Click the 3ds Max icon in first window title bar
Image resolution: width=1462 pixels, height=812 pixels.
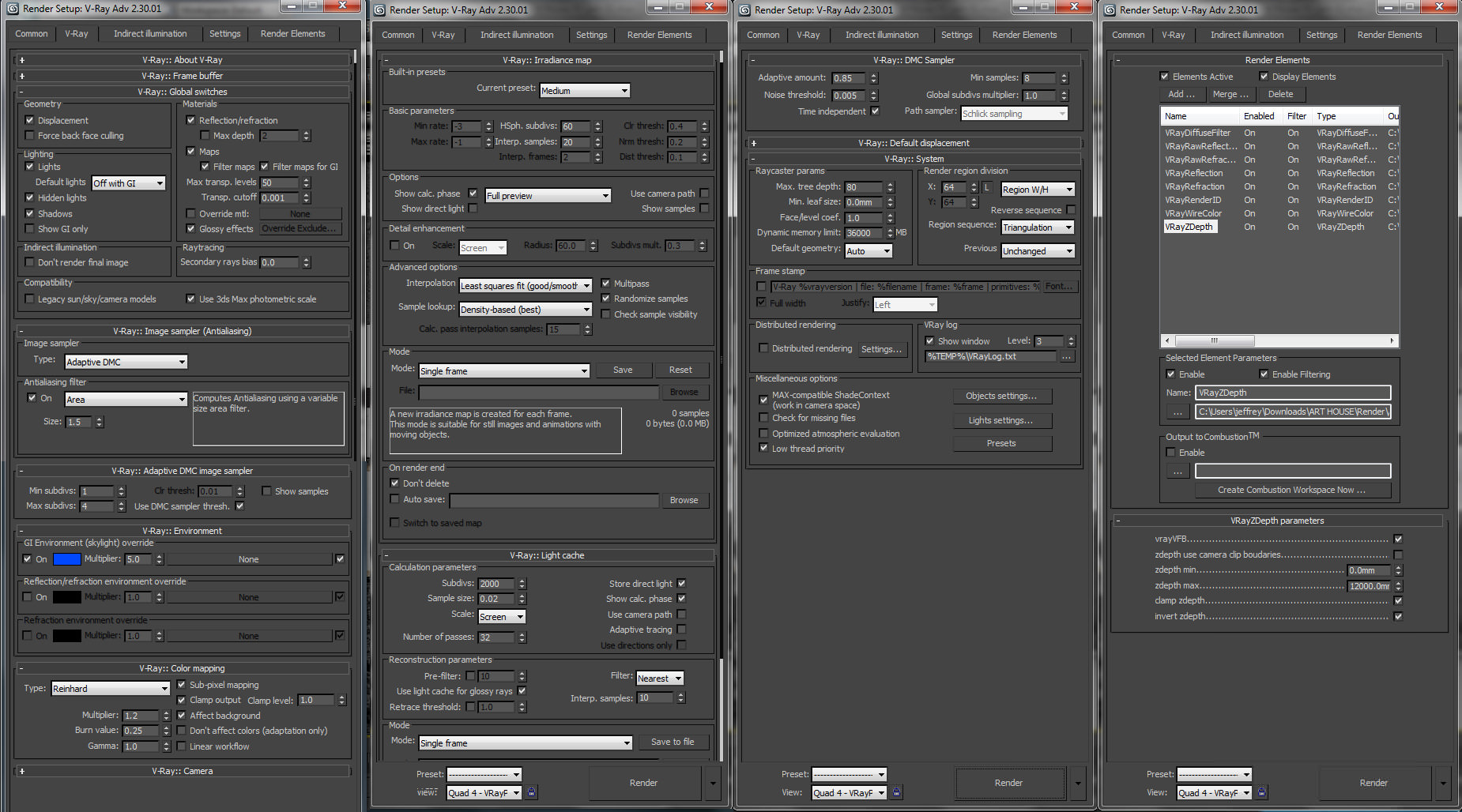(13, 9)
